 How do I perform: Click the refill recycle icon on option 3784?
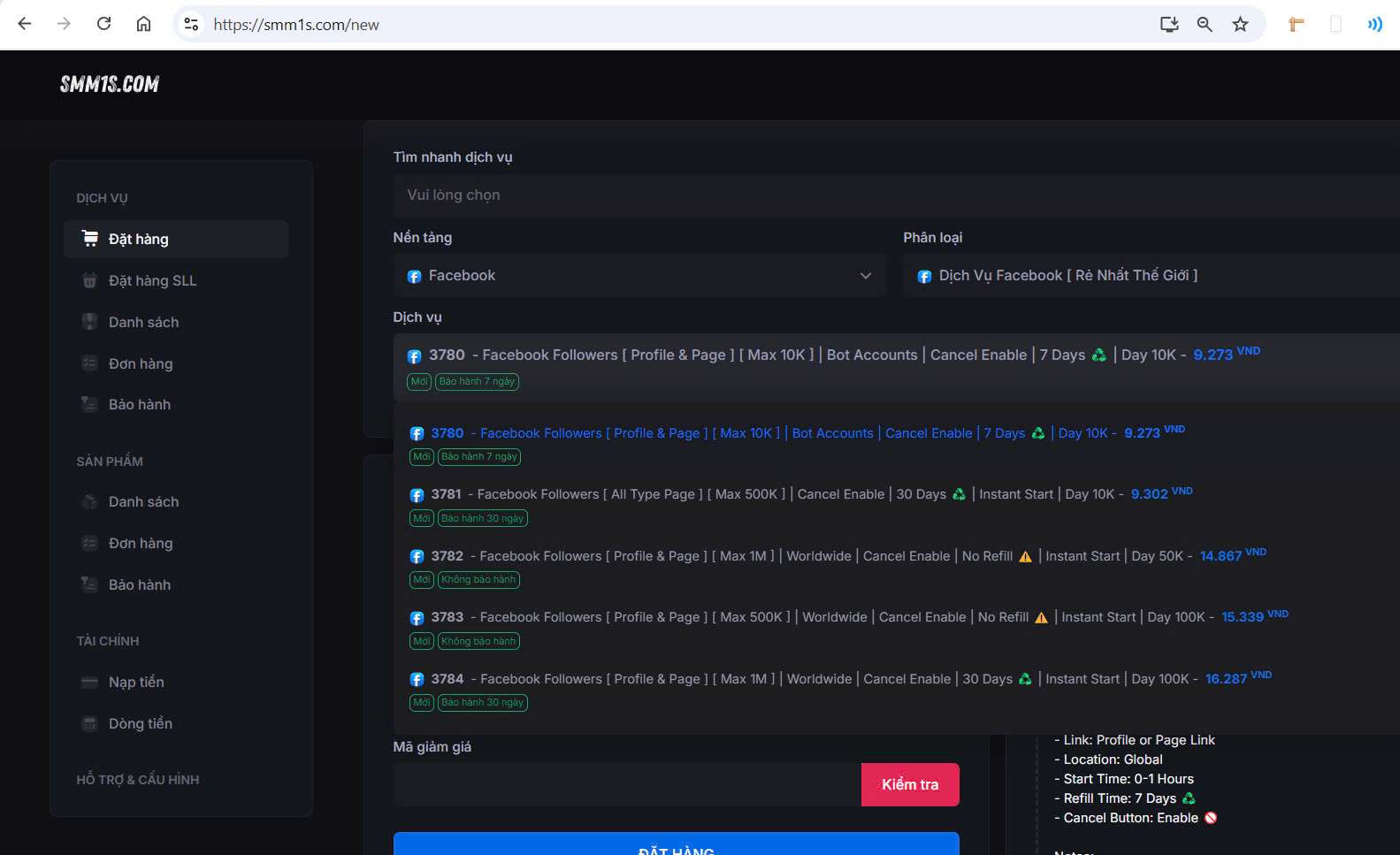1025,679
